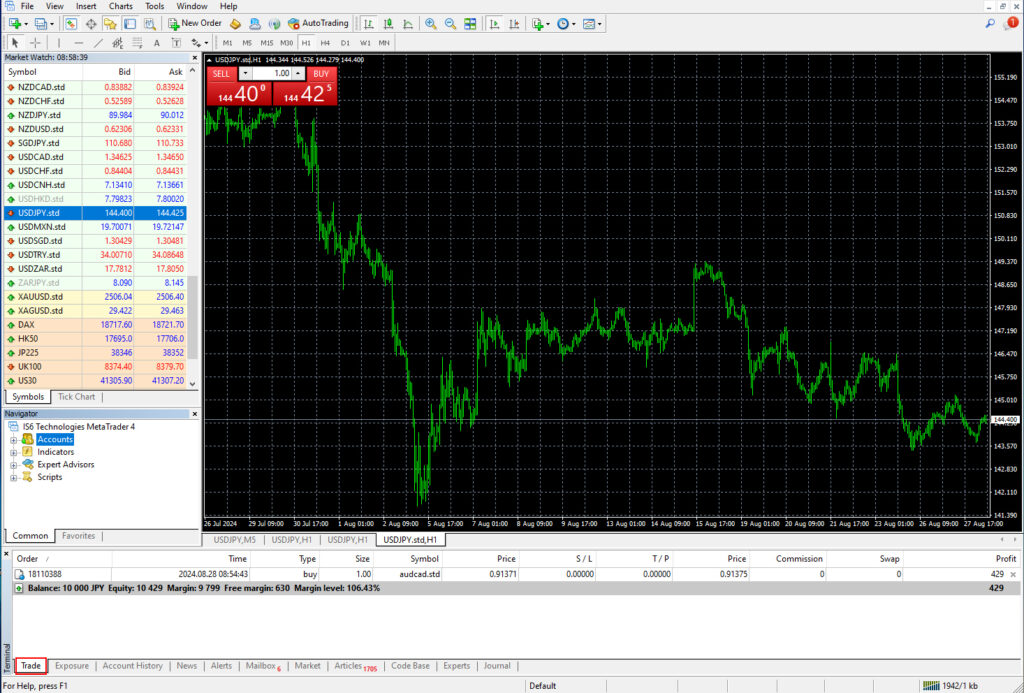Select the vertical line drawing tool
The height and width of the screenshot is (693, 1024).
pos(59,42)
